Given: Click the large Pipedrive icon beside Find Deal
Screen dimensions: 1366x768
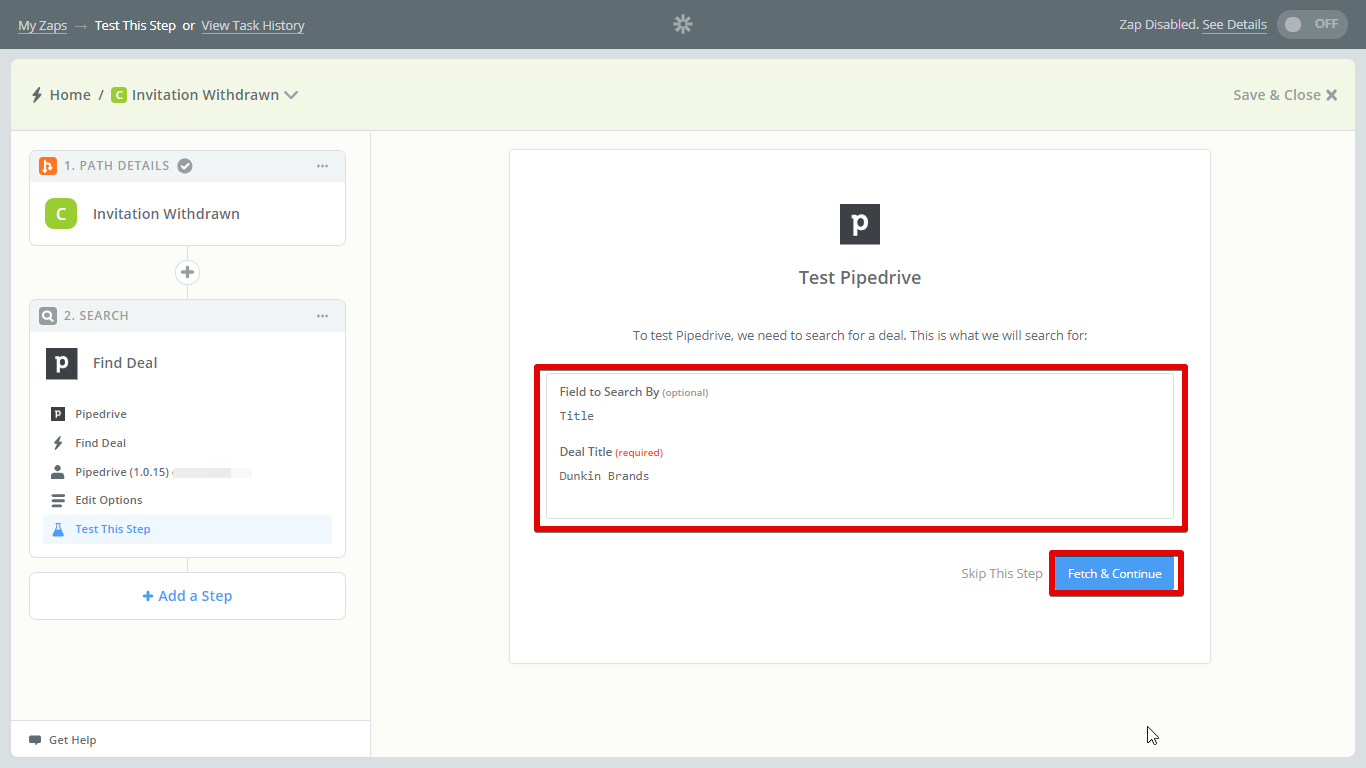Looking at the screenshot, I should coord(61,363).
